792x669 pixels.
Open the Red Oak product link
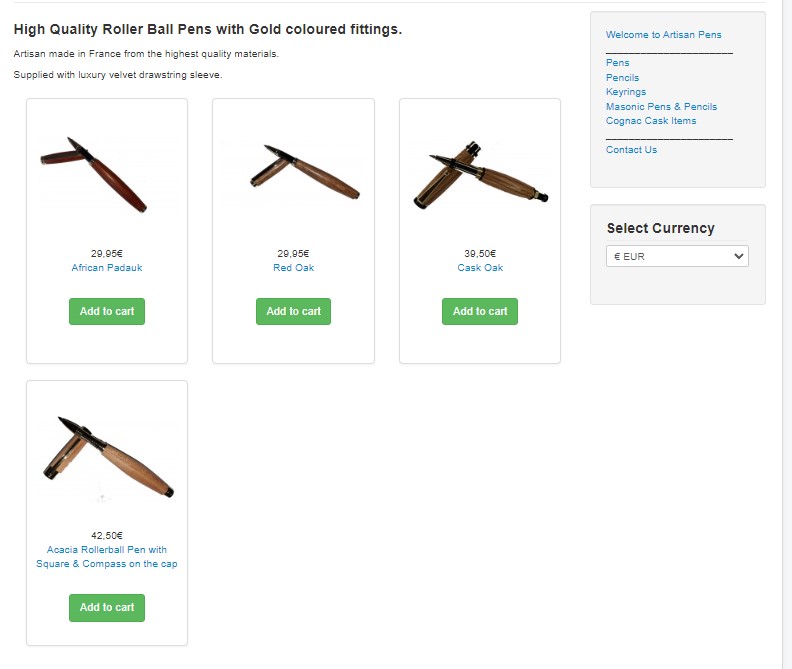click(x=293, y=268)
